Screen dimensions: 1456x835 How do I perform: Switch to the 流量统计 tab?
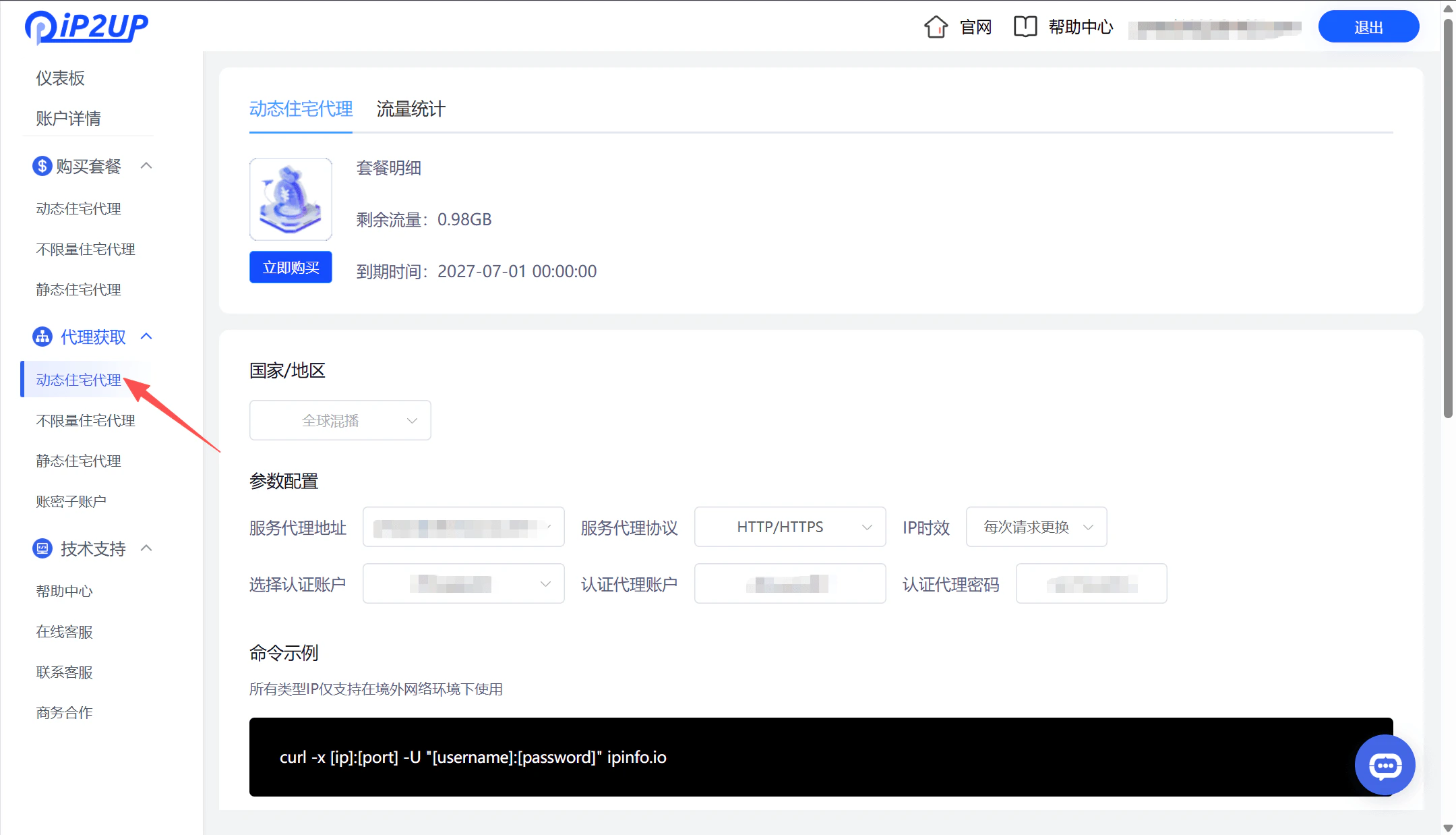[410, 109]
